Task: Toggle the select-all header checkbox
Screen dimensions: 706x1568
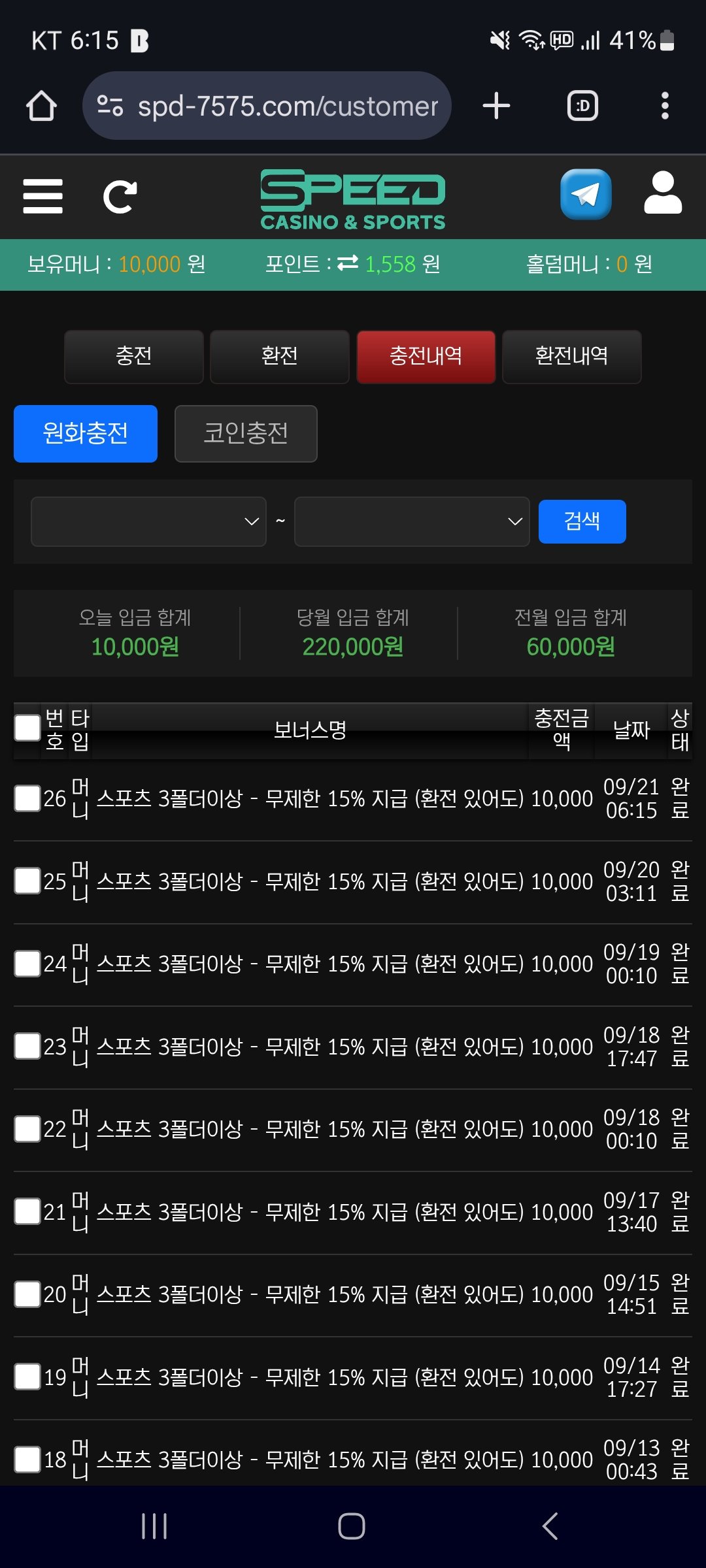Action: click(x=27, y=728)
